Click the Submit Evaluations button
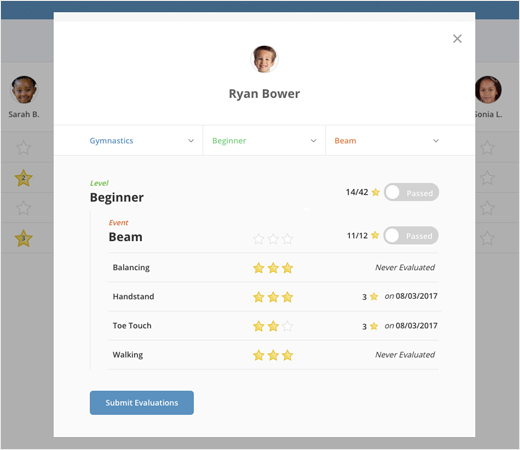The height and width of the screenshot is (450, 520). pos(142,403)
